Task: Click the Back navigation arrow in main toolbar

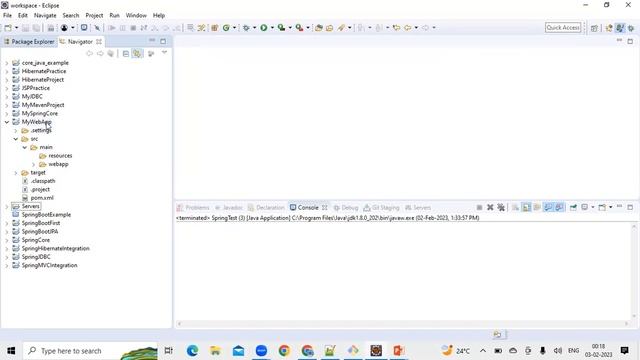Action: [407, 28]
